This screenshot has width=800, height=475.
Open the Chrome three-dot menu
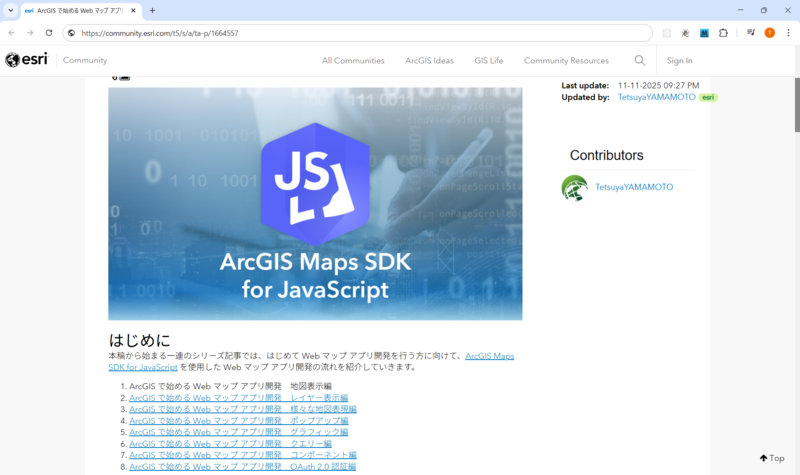tap(788, 33)
